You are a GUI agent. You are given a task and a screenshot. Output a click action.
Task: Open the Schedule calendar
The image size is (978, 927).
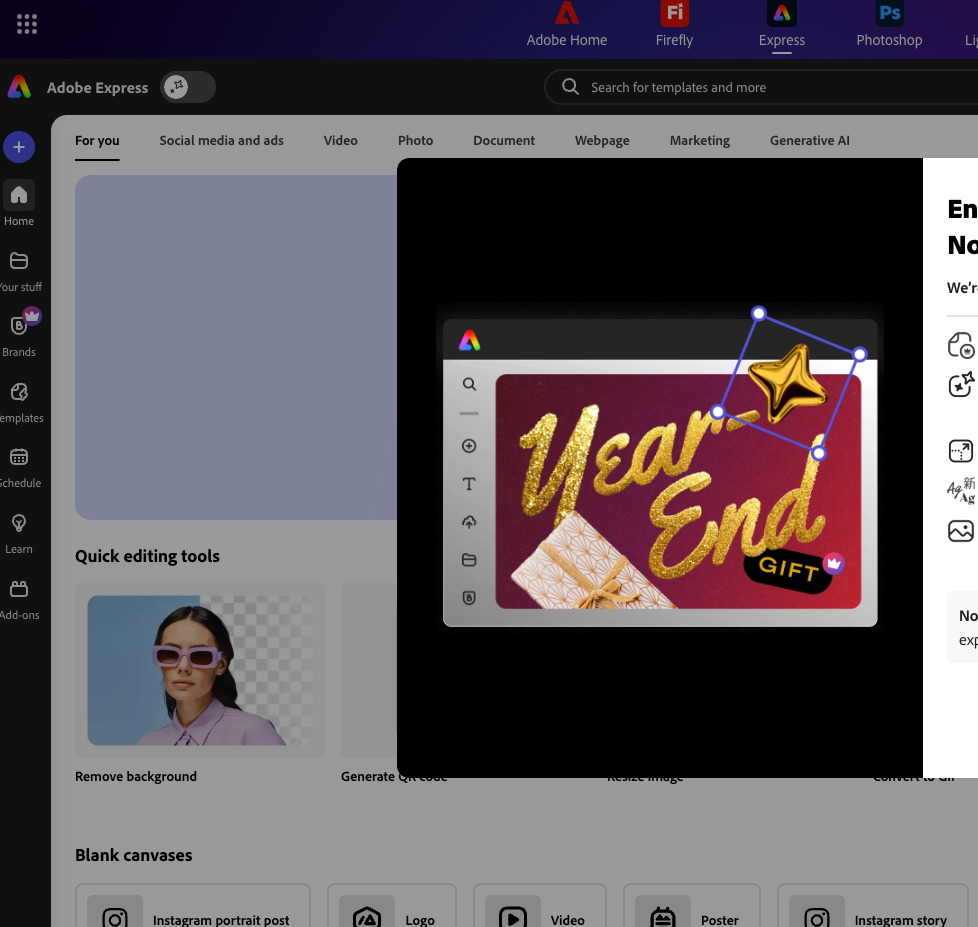pos(19,466)
